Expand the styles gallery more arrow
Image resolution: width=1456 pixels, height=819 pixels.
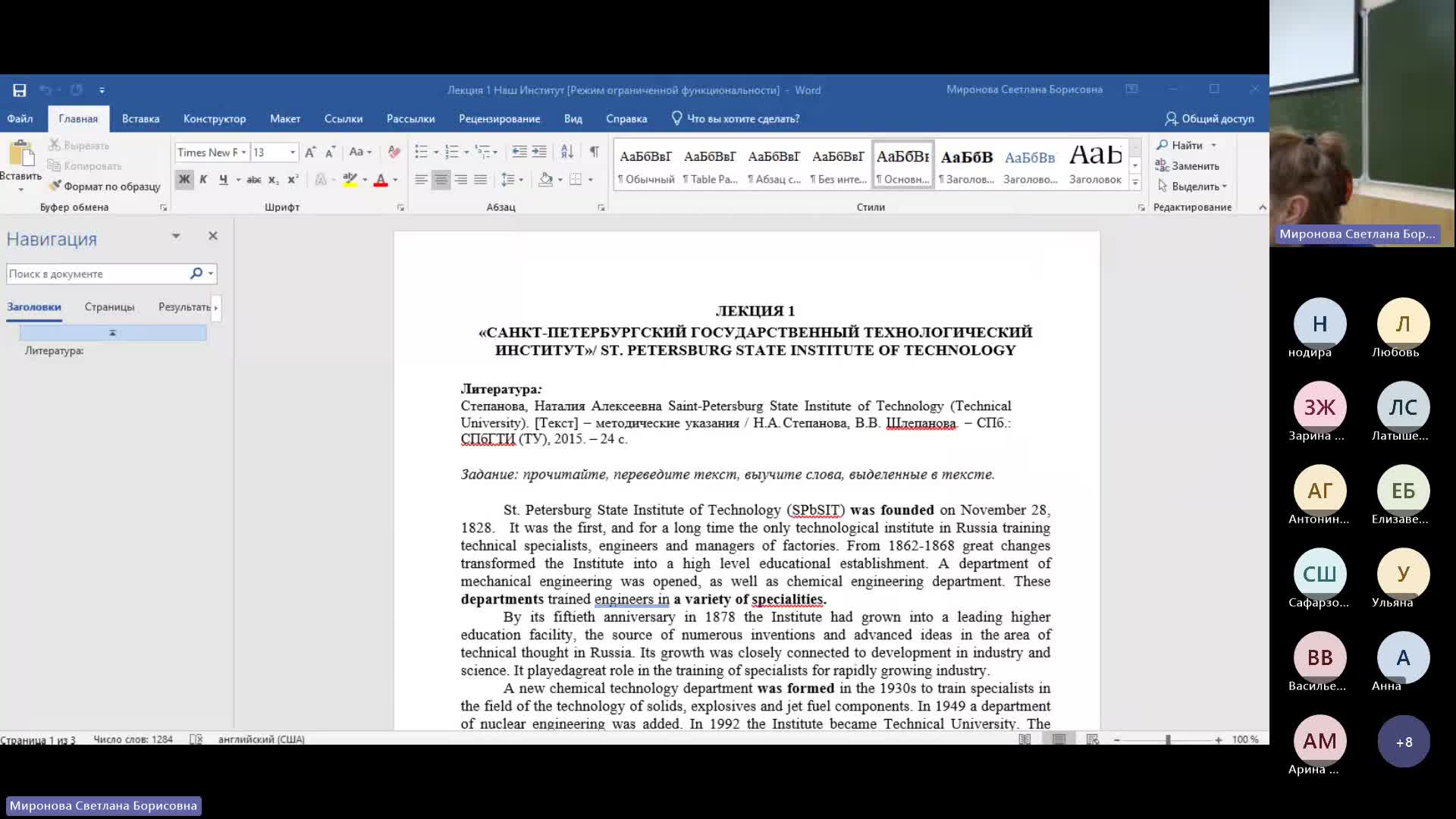(x=1135, y=183)
